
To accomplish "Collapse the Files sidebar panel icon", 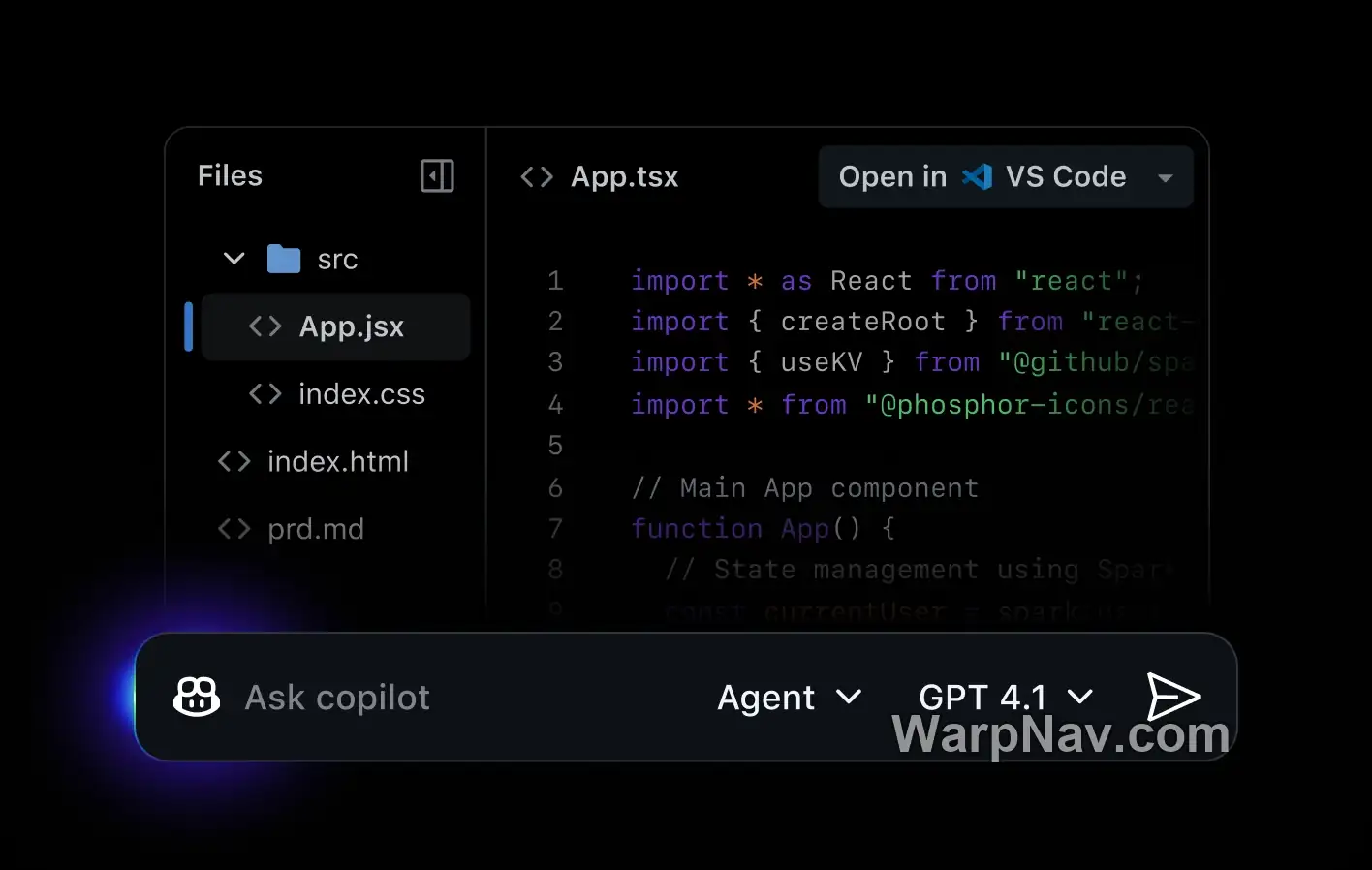I will 437,176.
